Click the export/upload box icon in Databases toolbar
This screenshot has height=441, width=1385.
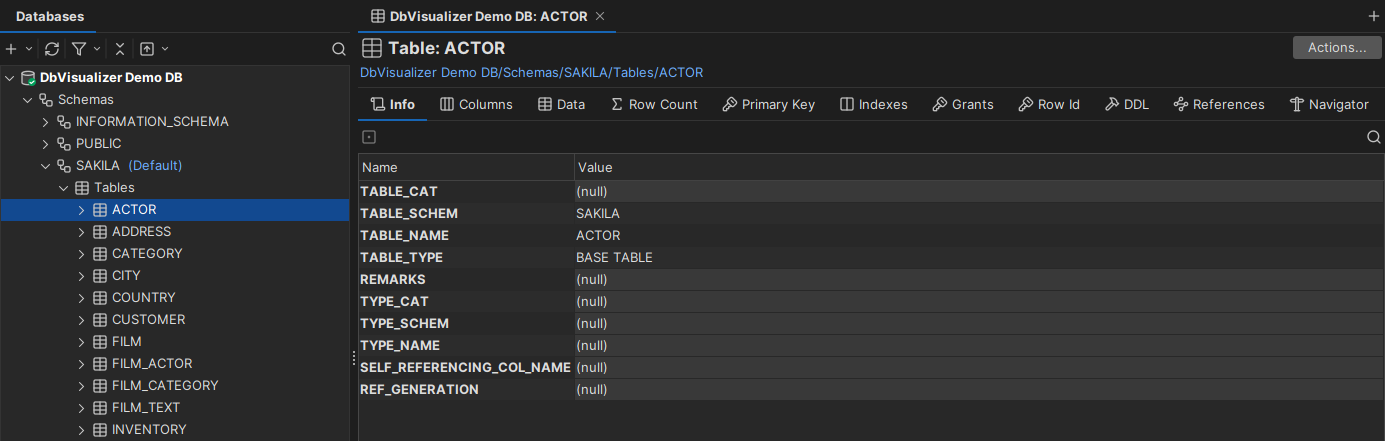(x=147, y=48)
